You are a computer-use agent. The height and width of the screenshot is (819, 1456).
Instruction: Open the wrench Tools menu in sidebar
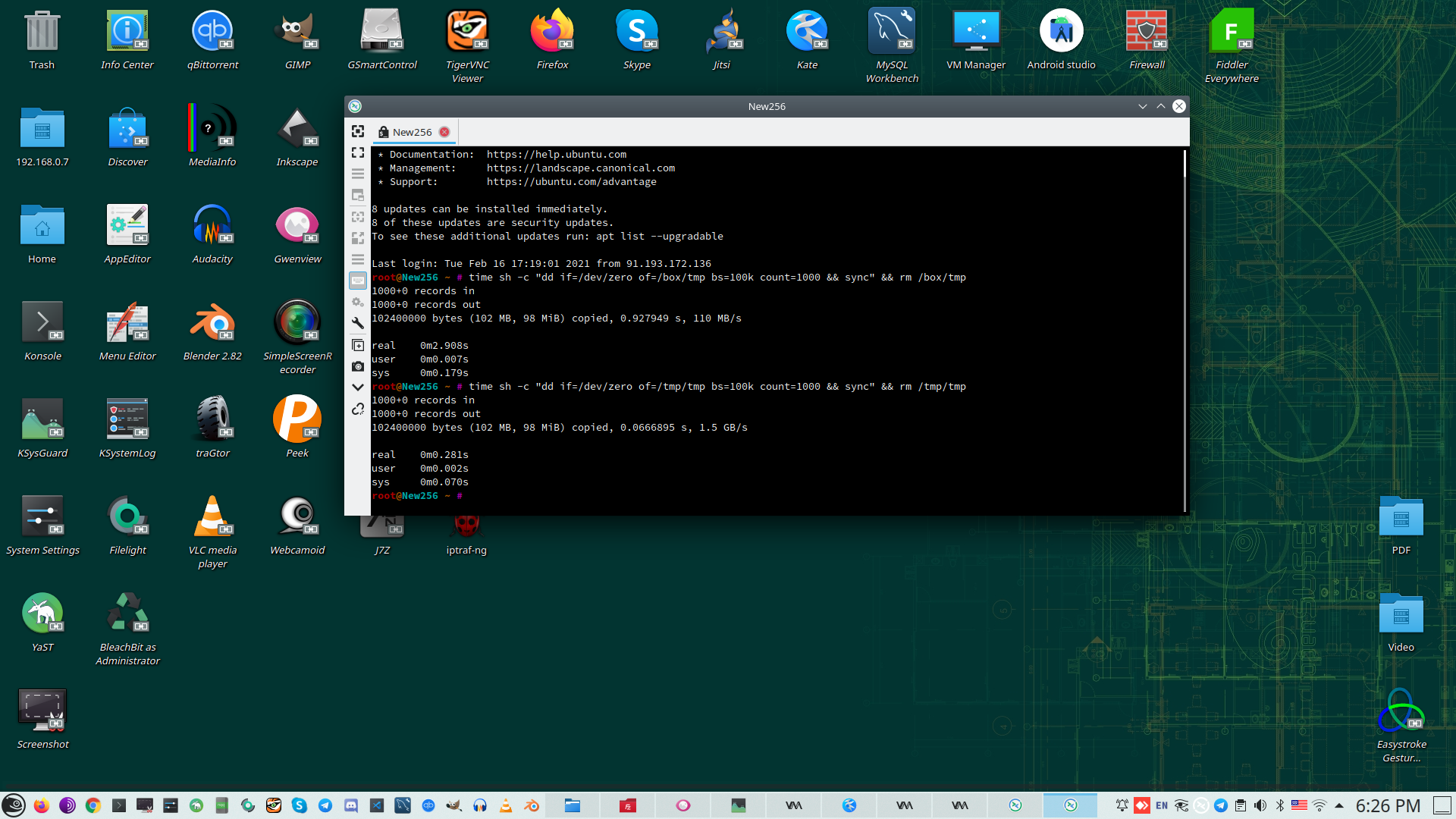click(x=358, y=323)
